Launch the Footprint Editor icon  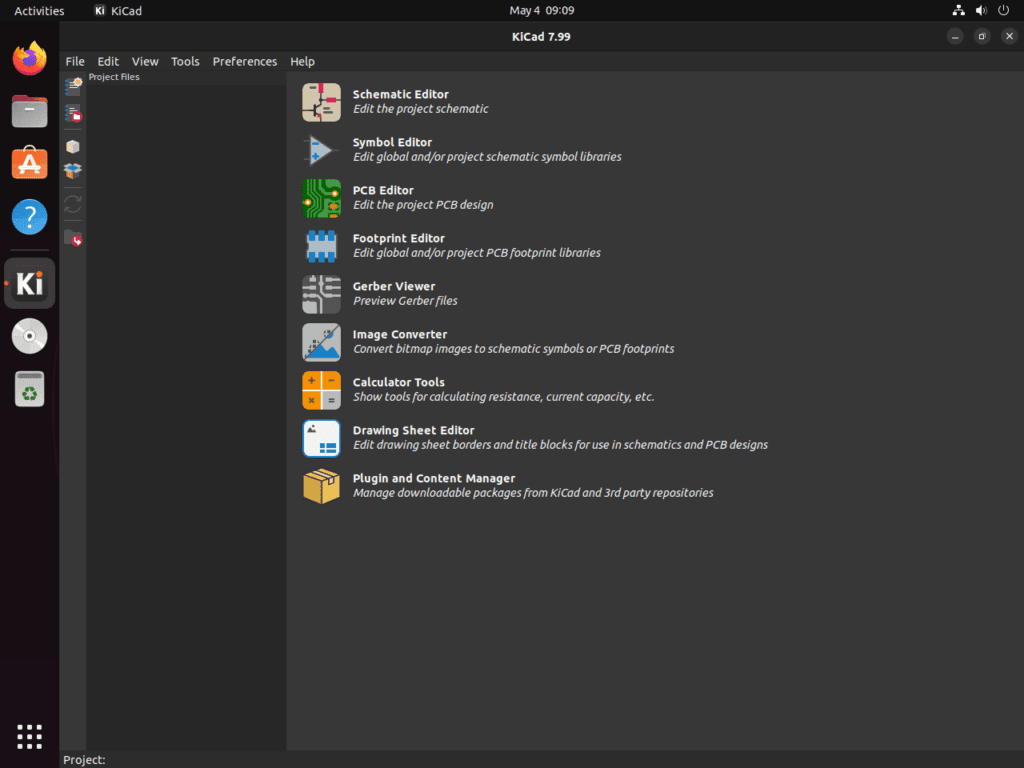pyautogui.click(x=321, y=246)
